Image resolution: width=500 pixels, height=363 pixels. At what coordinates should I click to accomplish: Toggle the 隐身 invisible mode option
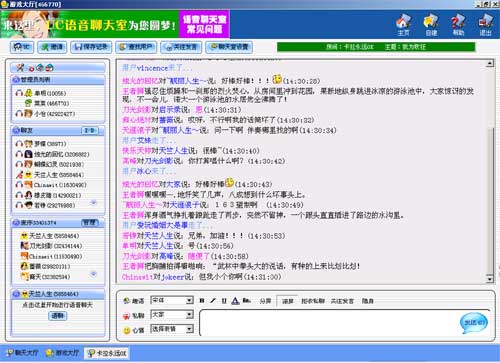[368, 301]
